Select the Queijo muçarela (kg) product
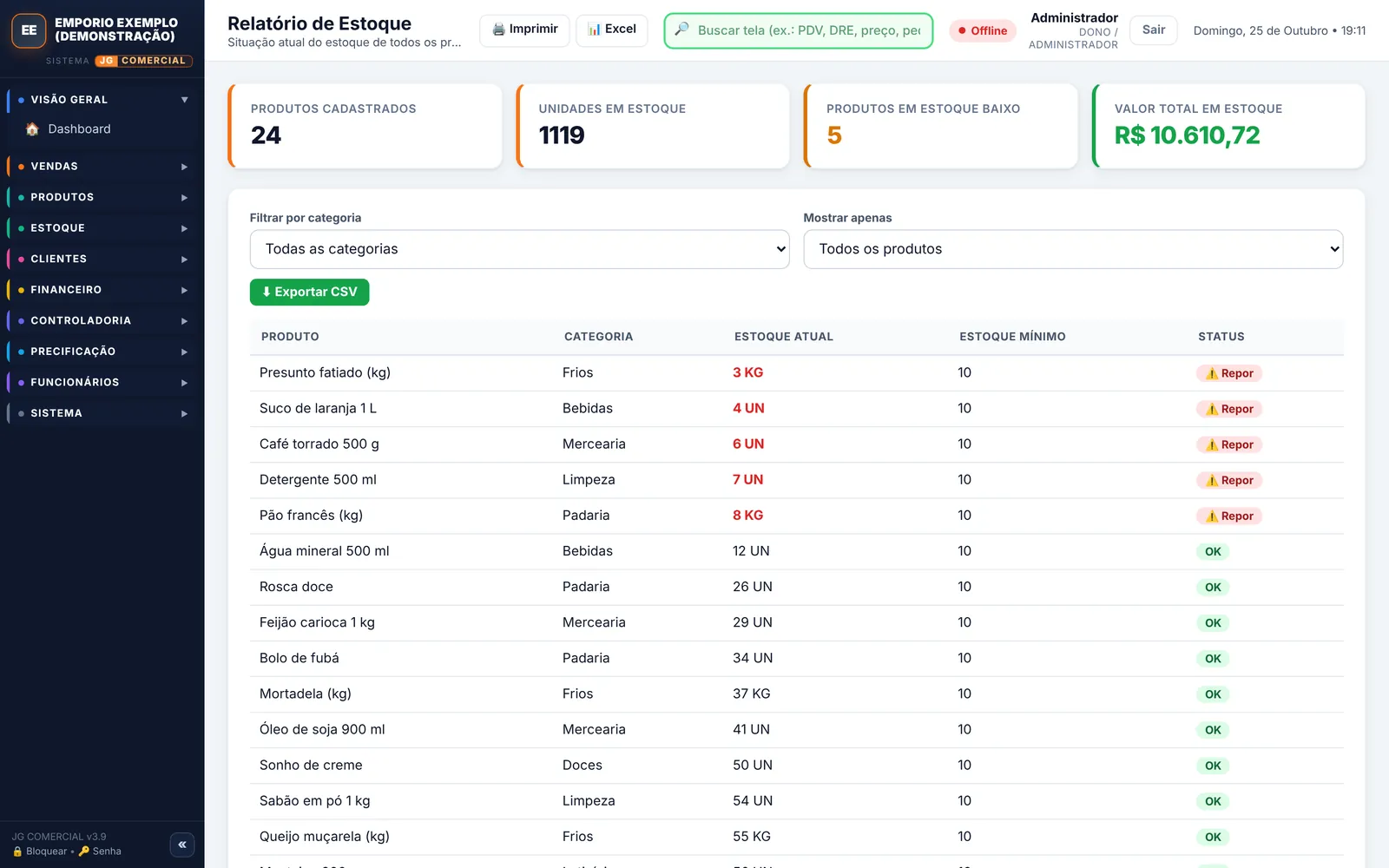 tap(324, 837)
